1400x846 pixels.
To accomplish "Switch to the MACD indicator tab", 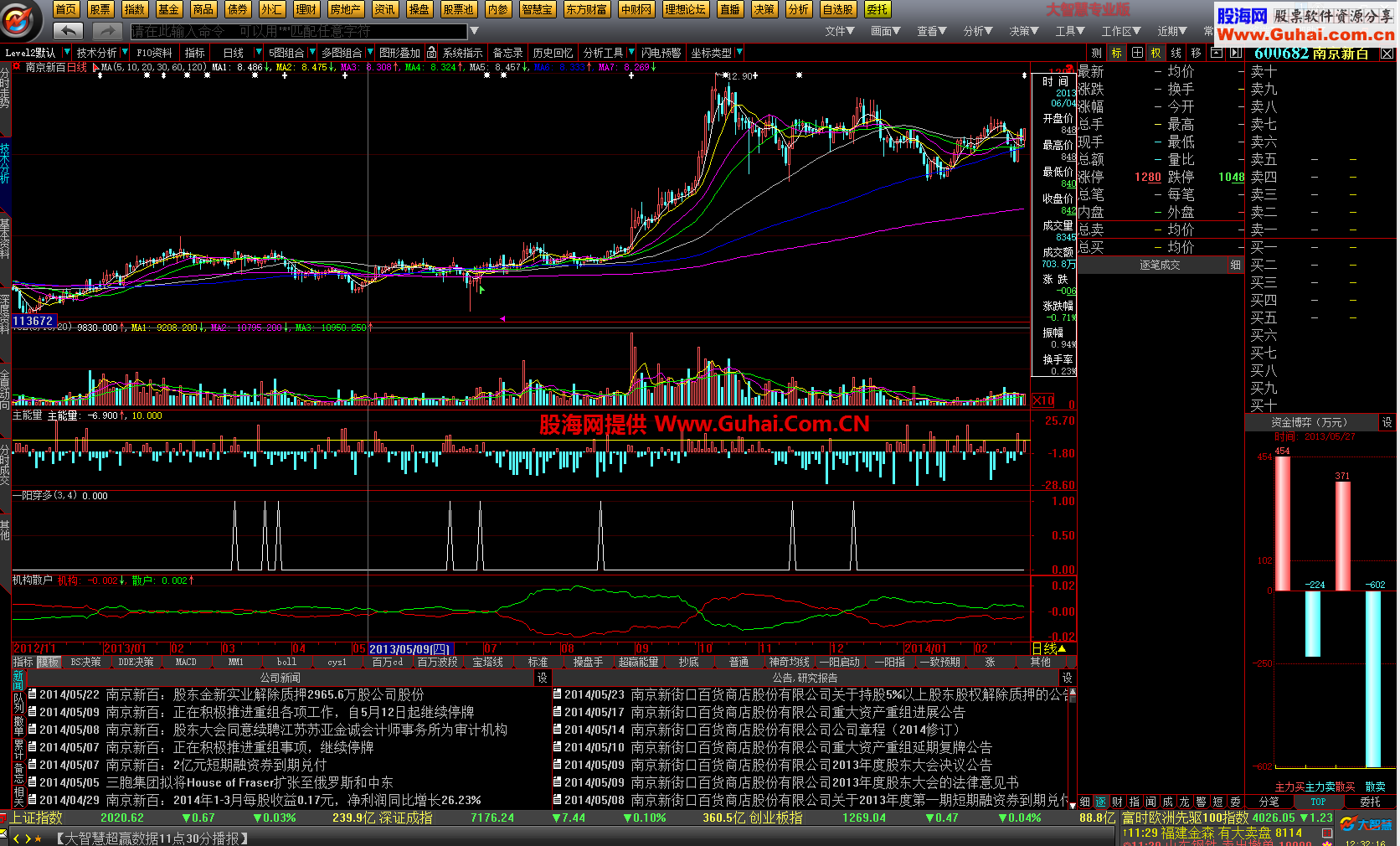I will pos(186,662).
